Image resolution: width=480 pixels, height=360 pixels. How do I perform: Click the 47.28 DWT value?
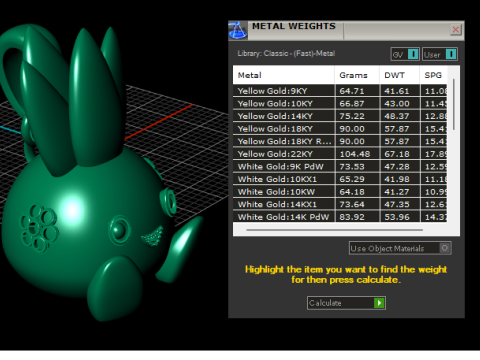[397, 167]
